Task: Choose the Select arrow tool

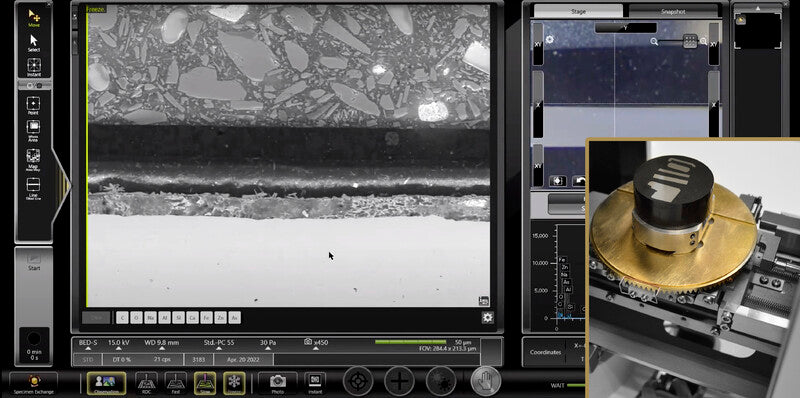Action: (34, 43)
